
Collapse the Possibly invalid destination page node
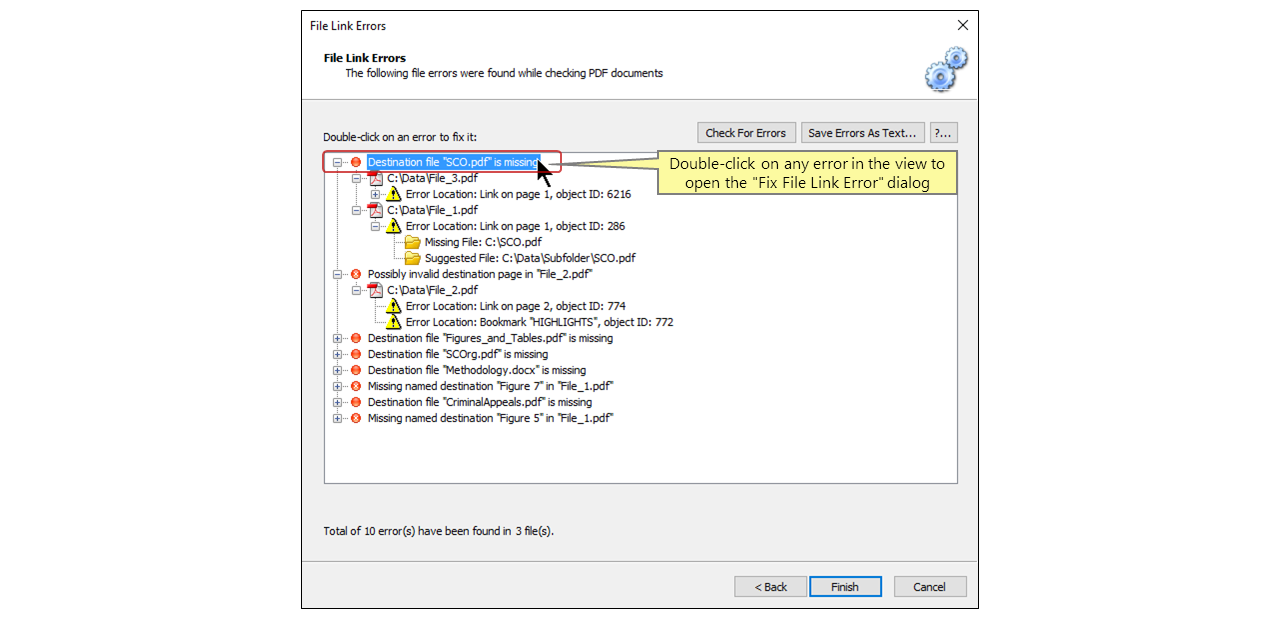(x=338, y=274)
